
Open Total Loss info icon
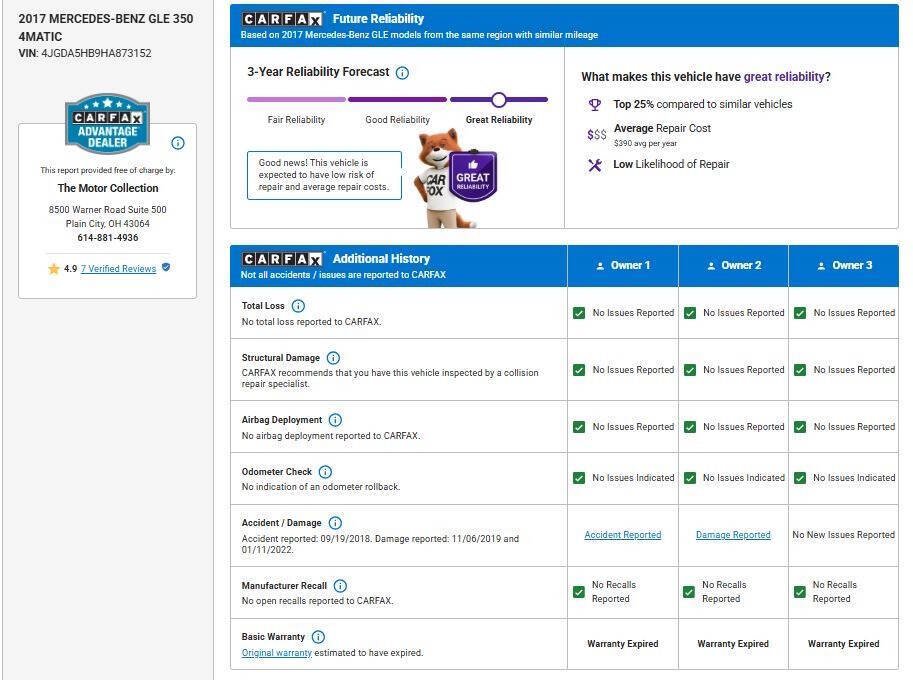(298, 306)
